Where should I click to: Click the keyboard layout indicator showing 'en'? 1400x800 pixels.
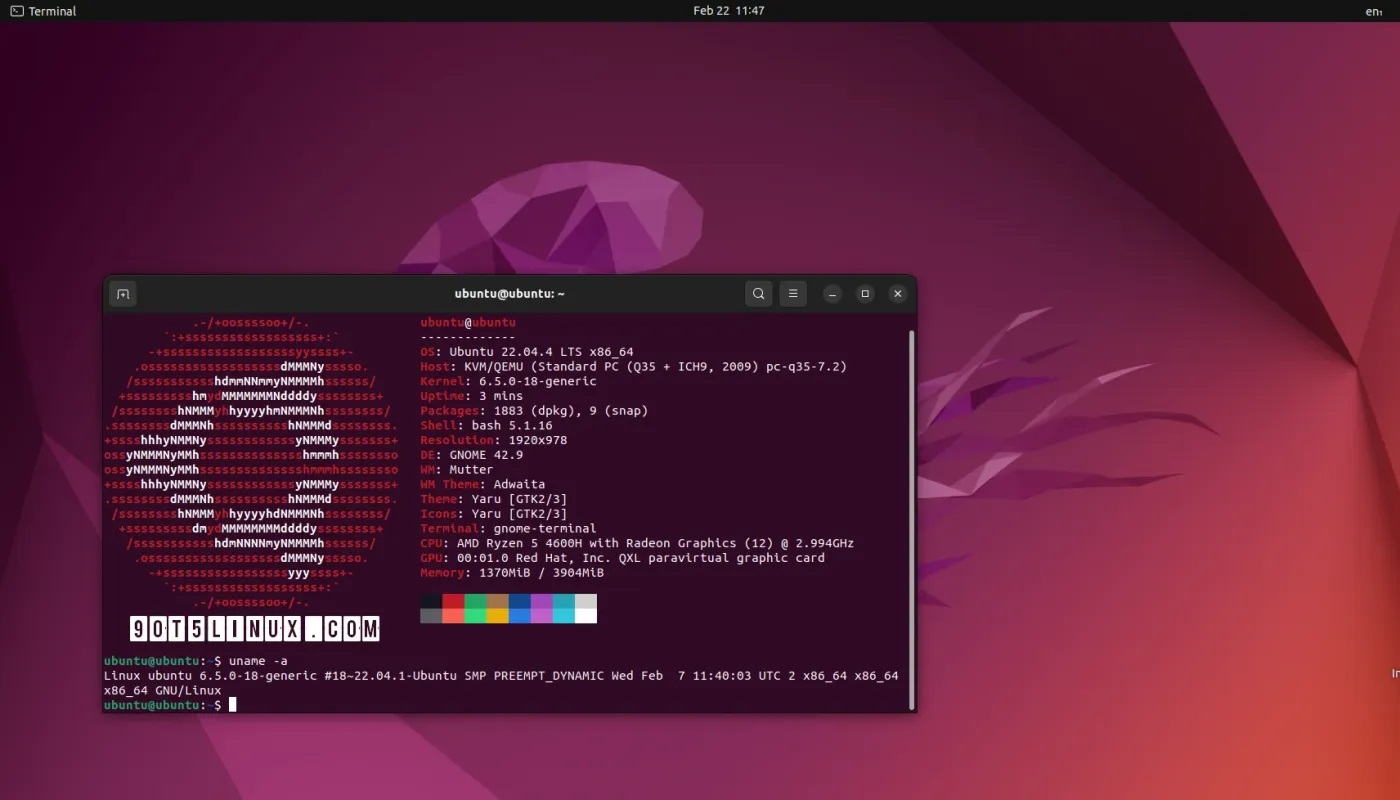pos(1372,11)
